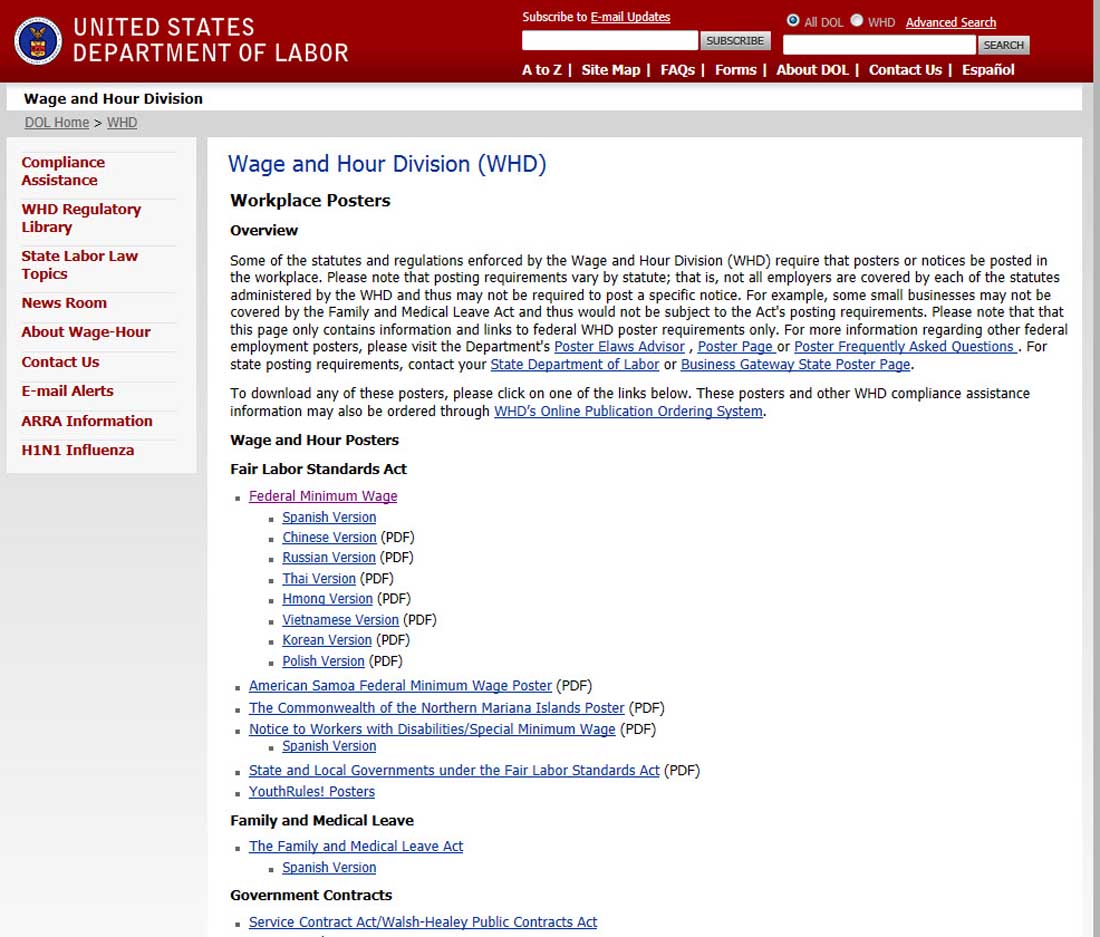Screen dimensions: 1100x937
Task: Open The Family and Medical Leave Act link
Action: click(x=356, y=847)
